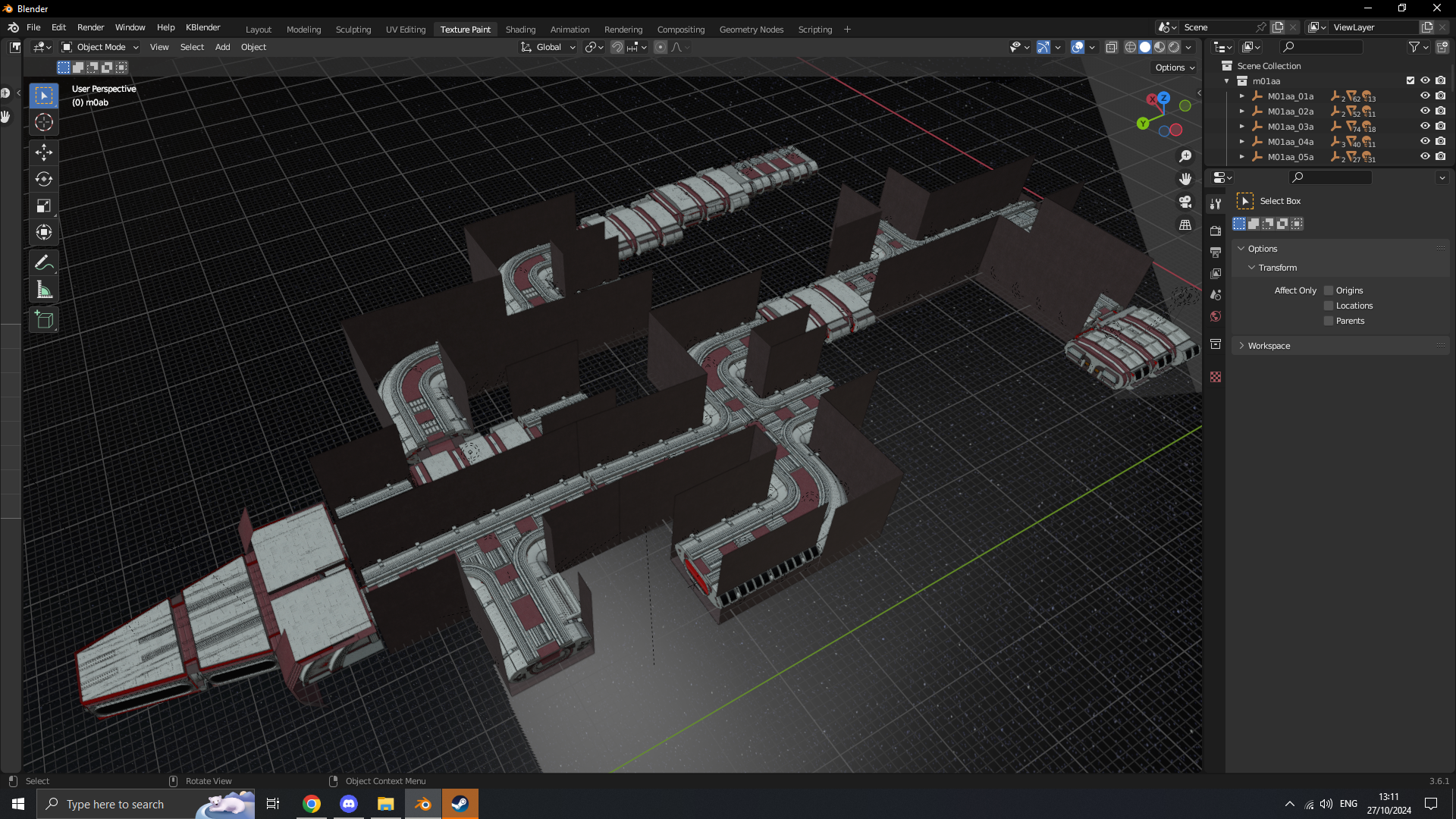Open Global transform orientation dropdown

pos(548,47)
